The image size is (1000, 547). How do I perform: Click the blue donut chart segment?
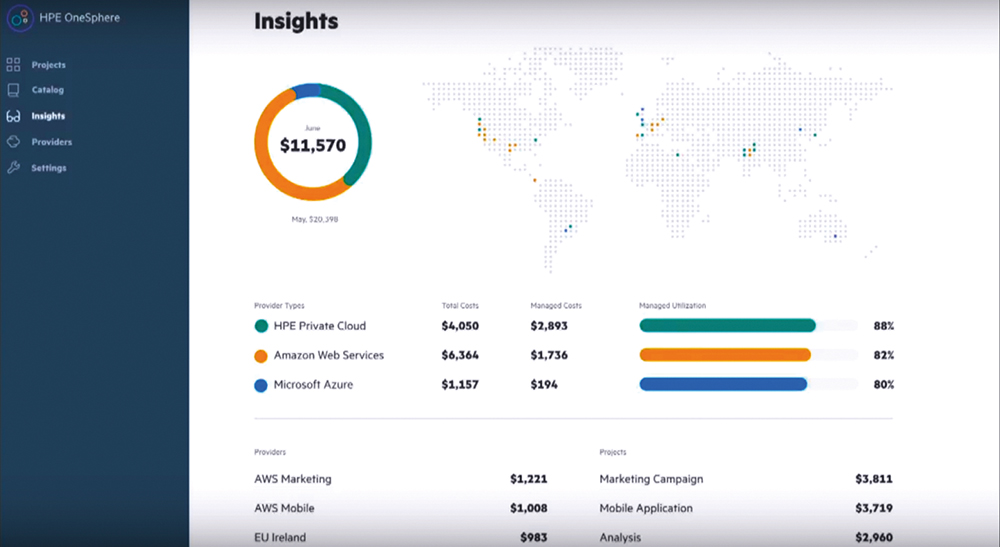tap(307, 91)
